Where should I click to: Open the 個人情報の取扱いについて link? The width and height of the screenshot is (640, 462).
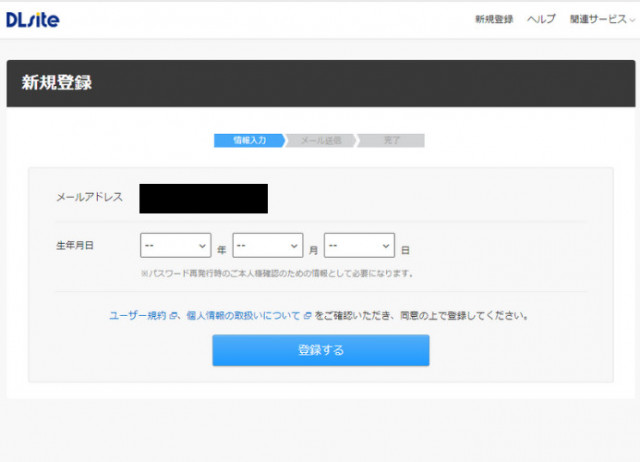(x=243, y=315)
